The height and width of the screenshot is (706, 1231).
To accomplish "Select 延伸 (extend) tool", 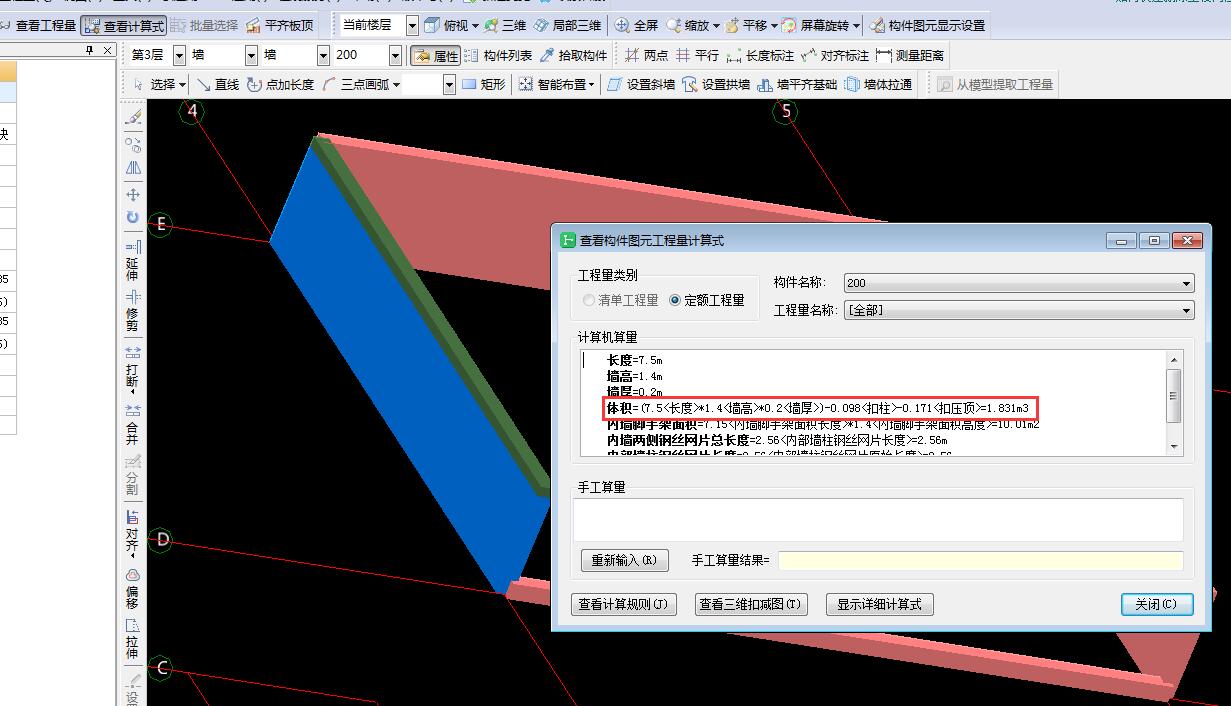I will click(x=133, y=259).
